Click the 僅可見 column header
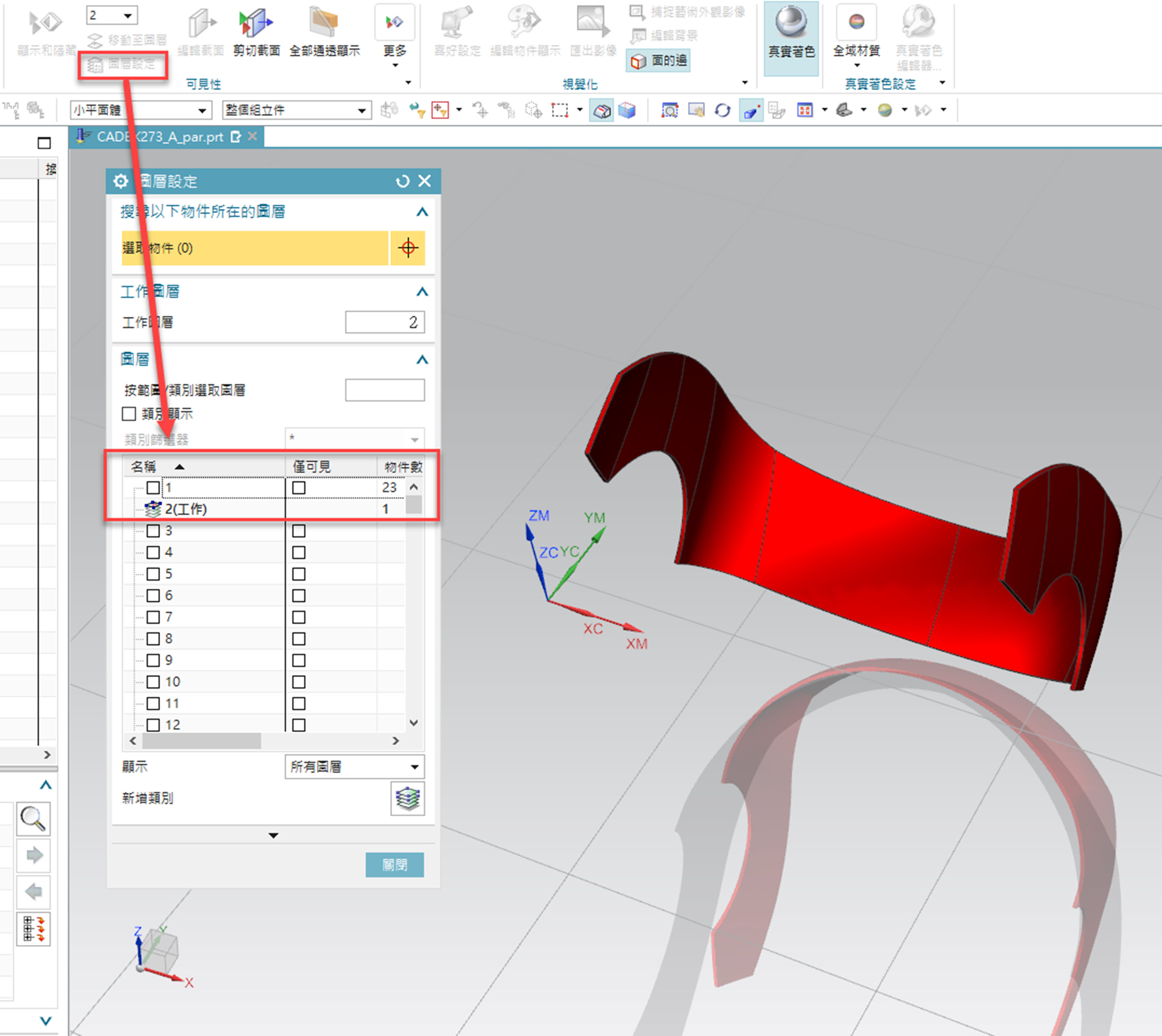Viewport: 1162px width, 1036px height. tap(331, 467)
